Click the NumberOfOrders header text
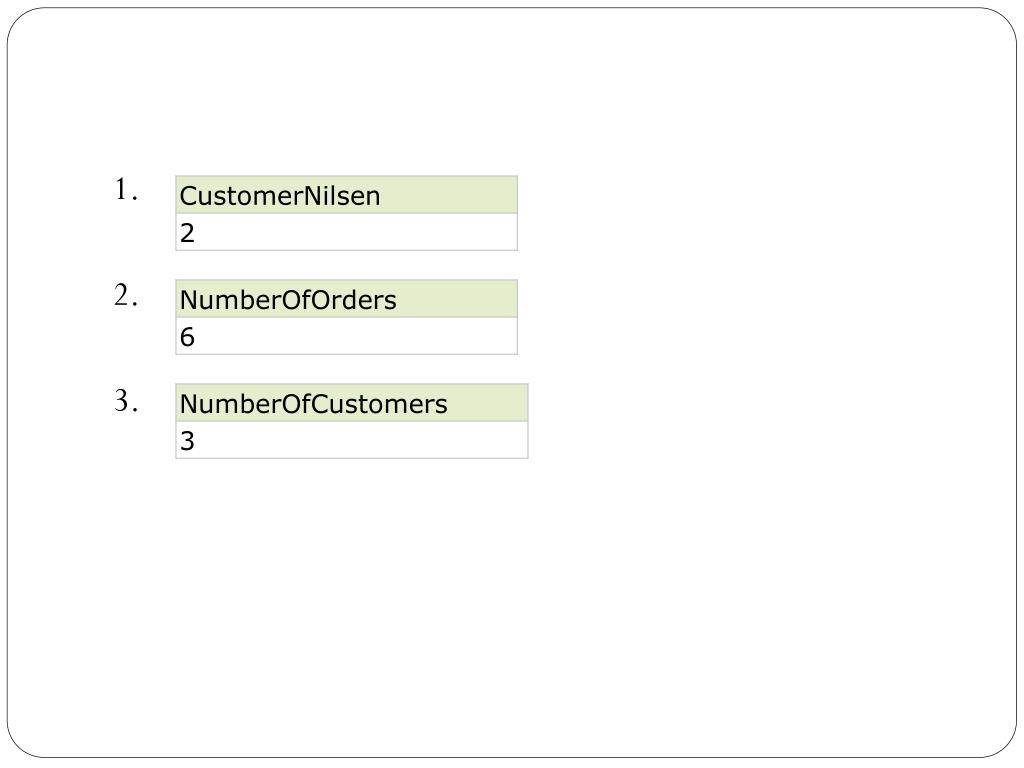The width and height of the screenshot is (1024, 768). click(x=288, y=300)
